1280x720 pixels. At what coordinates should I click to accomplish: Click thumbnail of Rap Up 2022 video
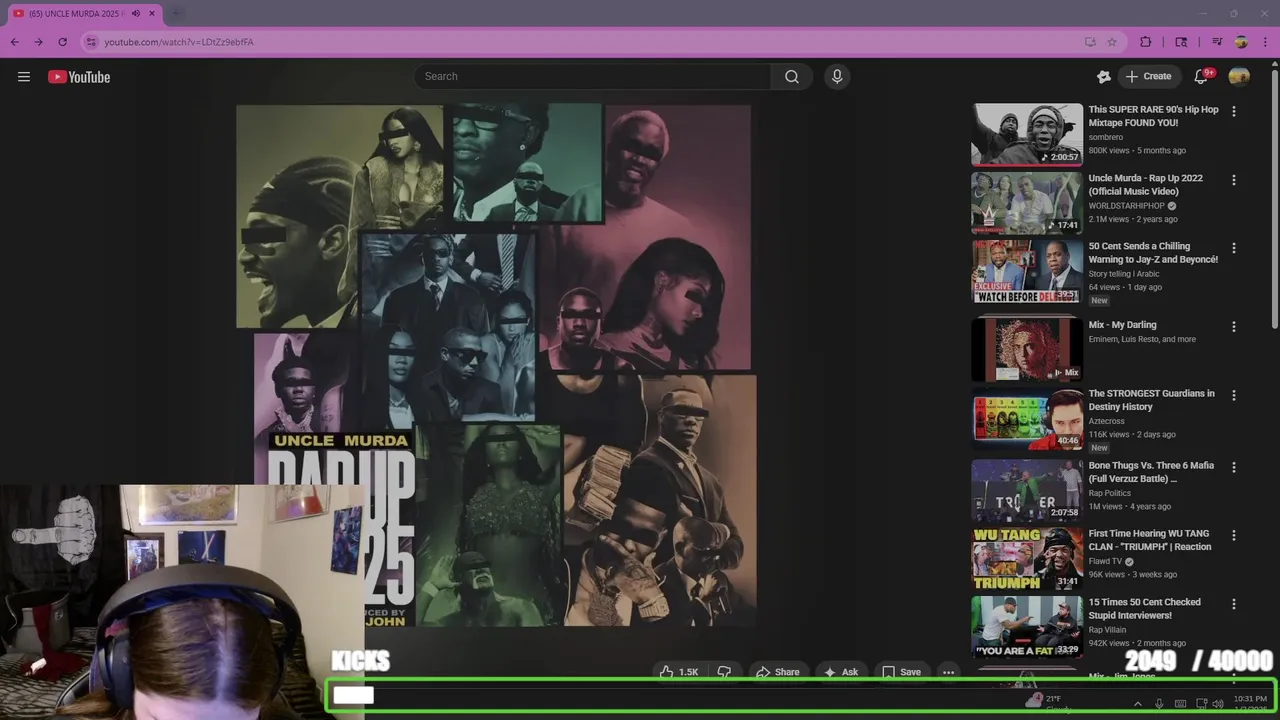[x=1027, y=203]
